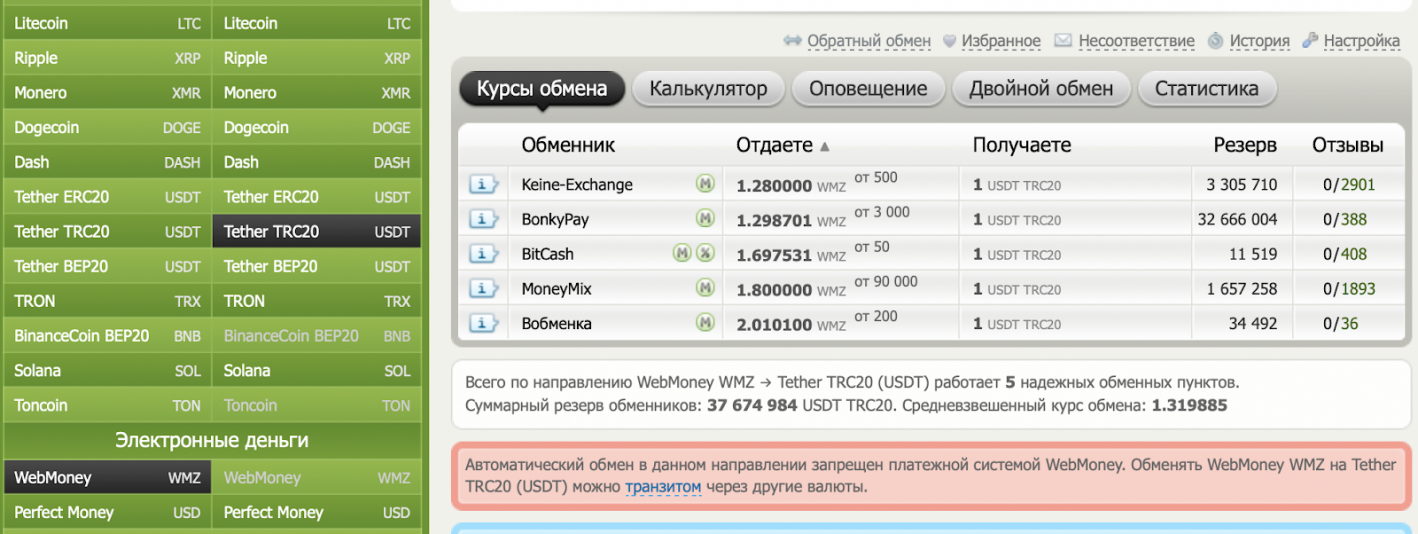
Task: Open info icon for BitCash row
Action: (484, 254)
